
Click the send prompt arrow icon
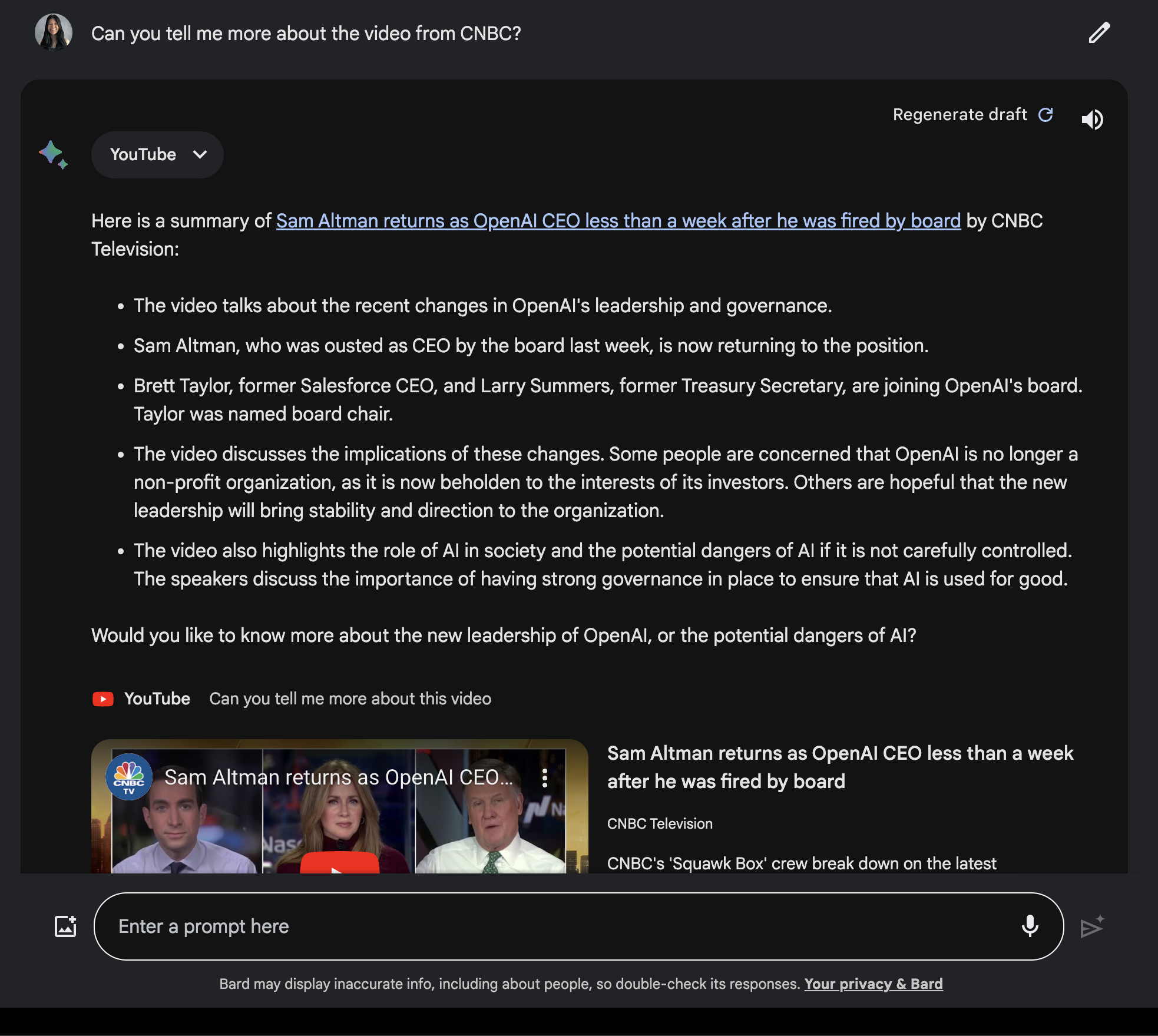pos(1091,927)
